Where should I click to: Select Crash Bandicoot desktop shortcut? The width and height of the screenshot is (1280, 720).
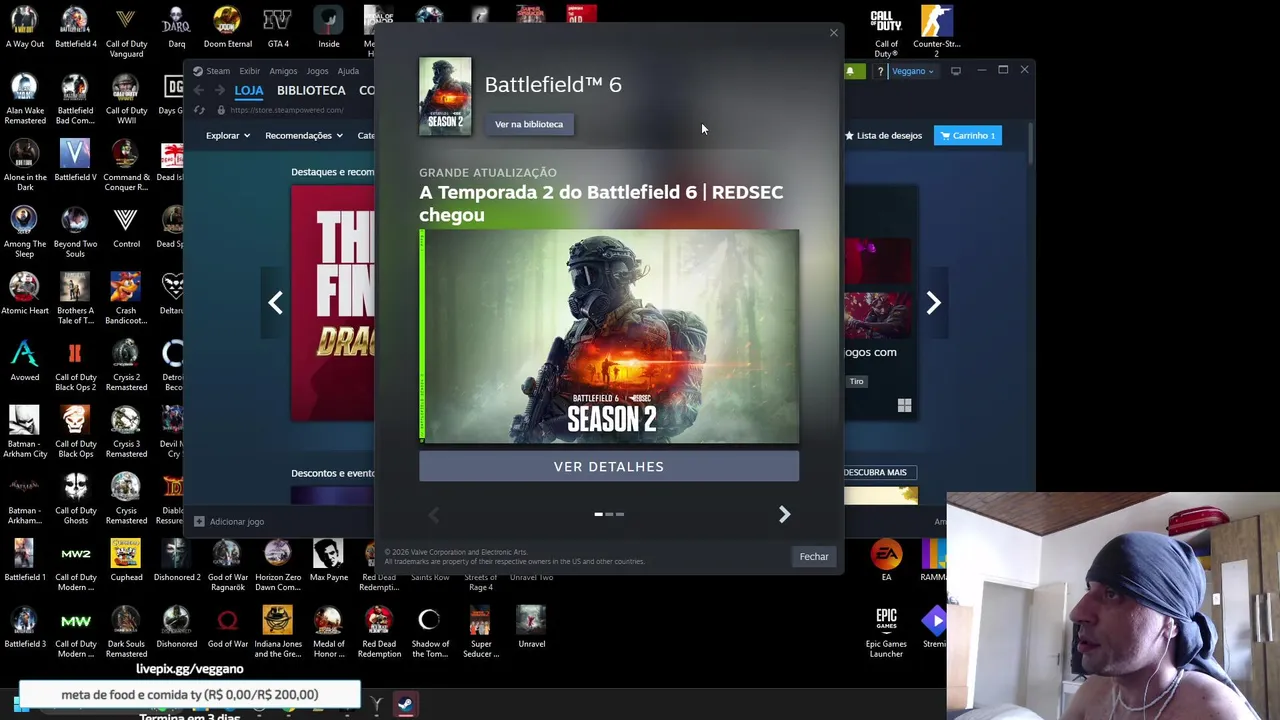pos(126,299)
